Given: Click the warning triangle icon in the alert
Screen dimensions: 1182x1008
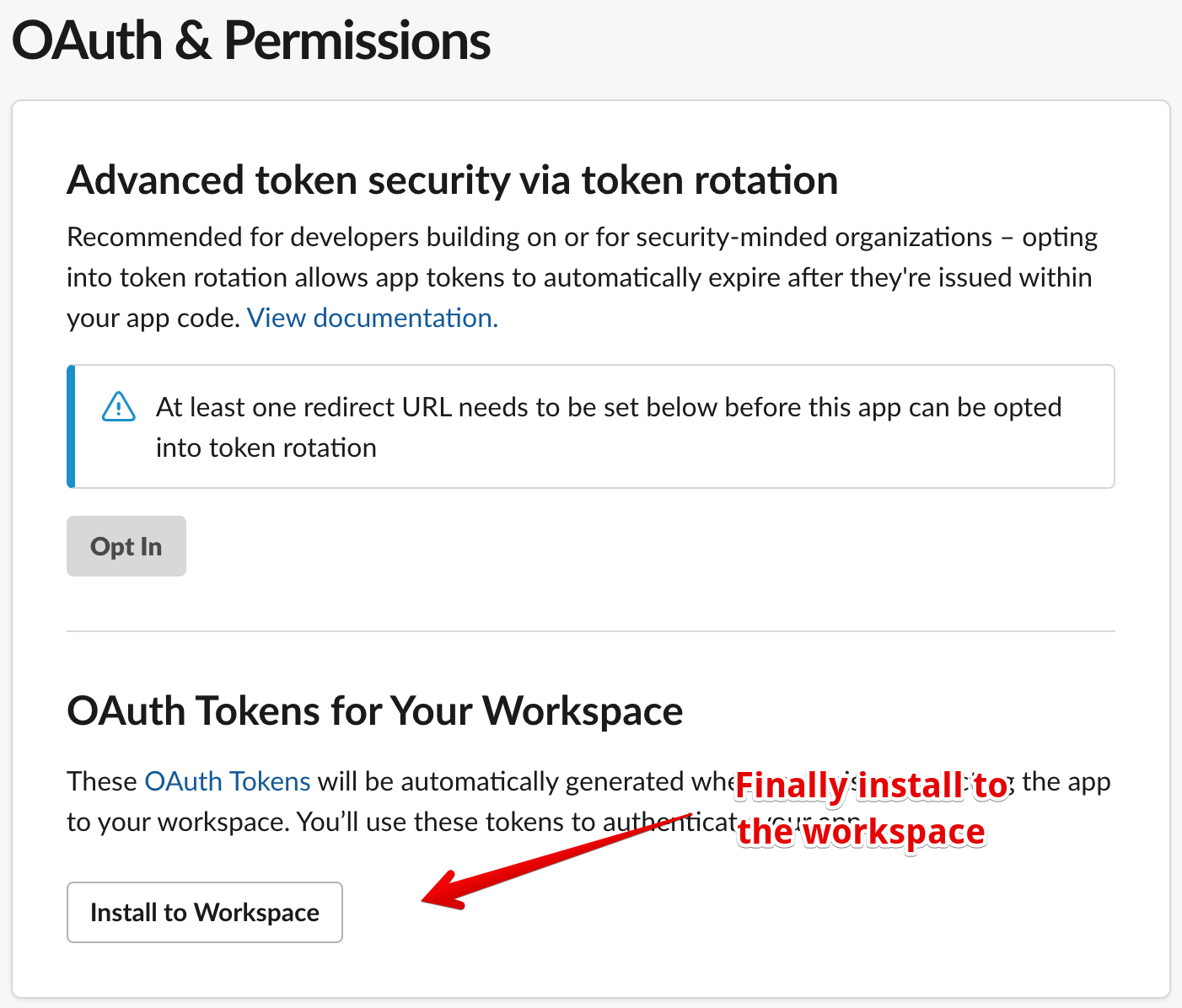Looking at the screenshot, I should [x=118, y=407].
